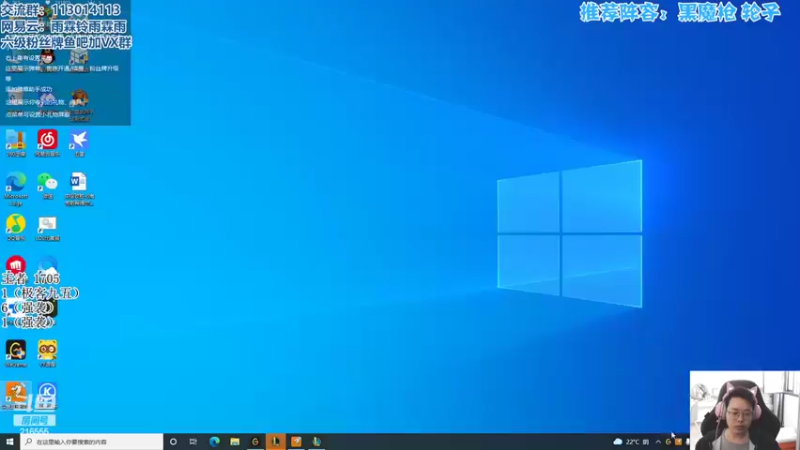Click the taskbar search box
This screenshot has width=800, height=450.
pyautogui.click(x=92, y=442)
